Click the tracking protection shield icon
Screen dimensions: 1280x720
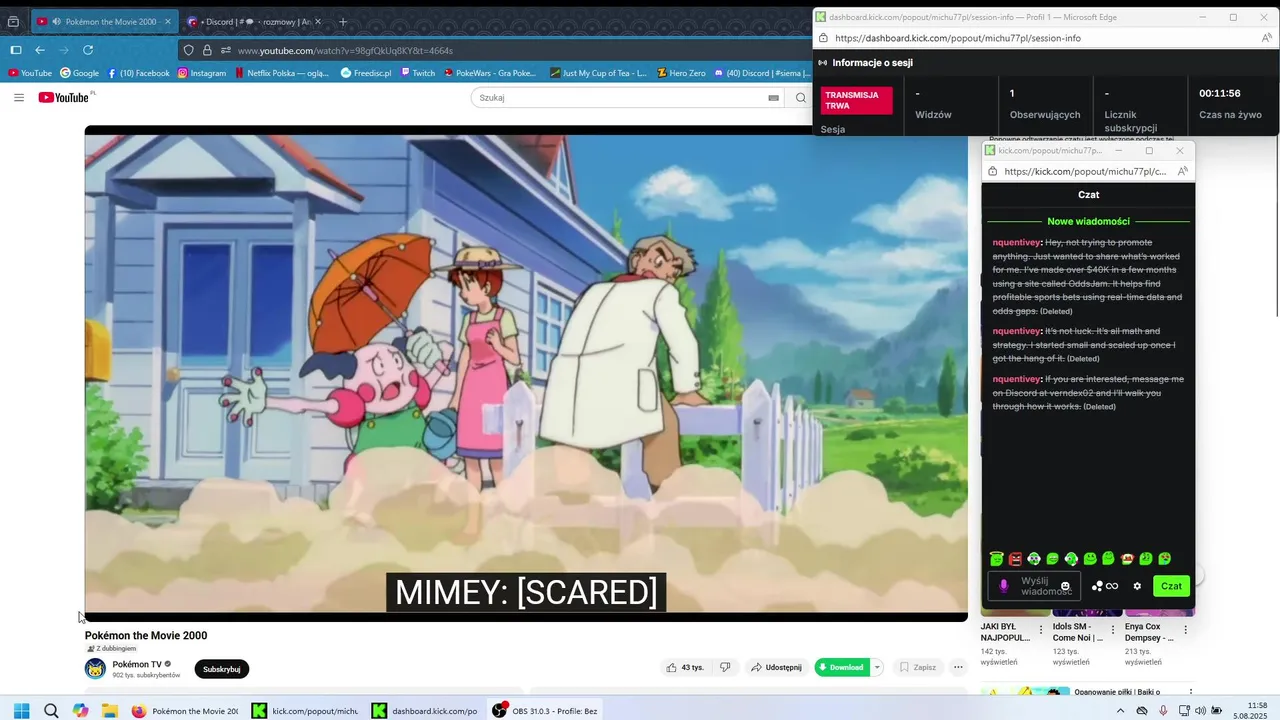(x=189, y=50)
